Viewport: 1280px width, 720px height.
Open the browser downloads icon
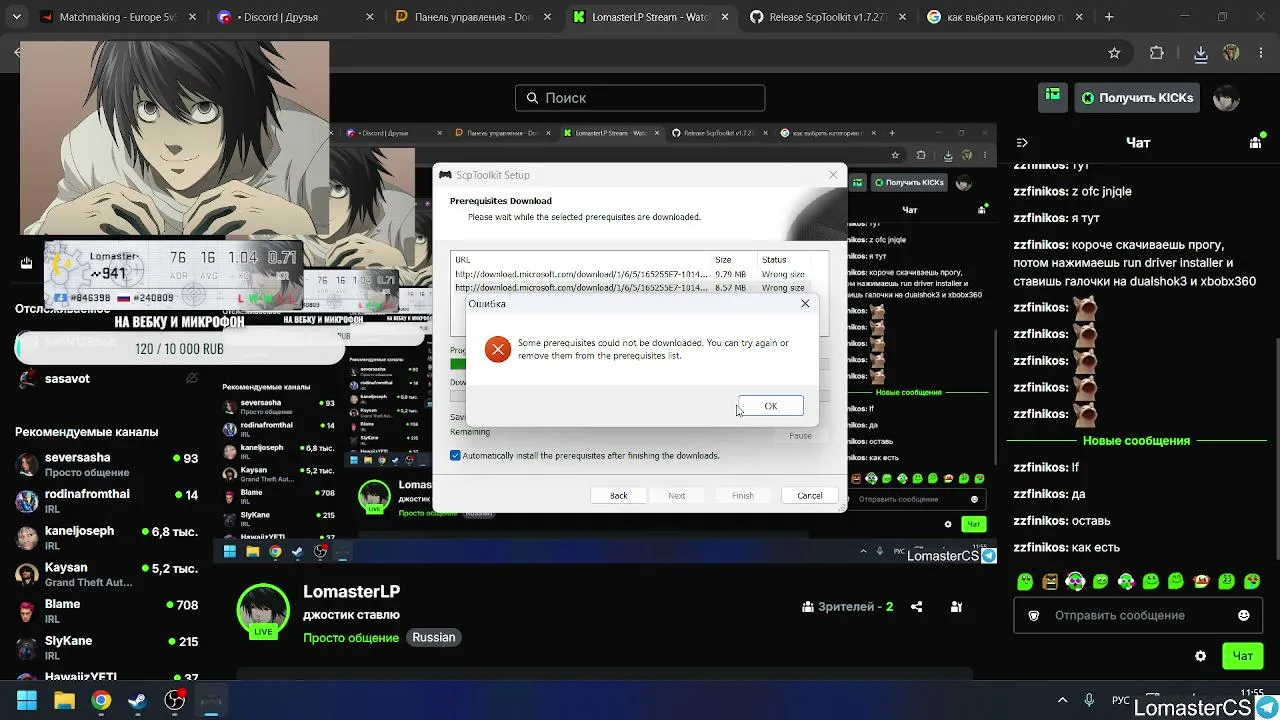[x=1201, y=53]
